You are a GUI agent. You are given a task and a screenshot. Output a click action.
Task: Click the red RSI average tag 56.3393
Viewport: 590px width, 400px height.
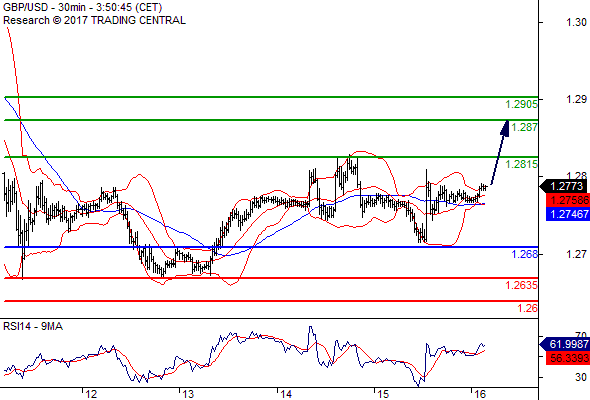(x=568, y=358)
